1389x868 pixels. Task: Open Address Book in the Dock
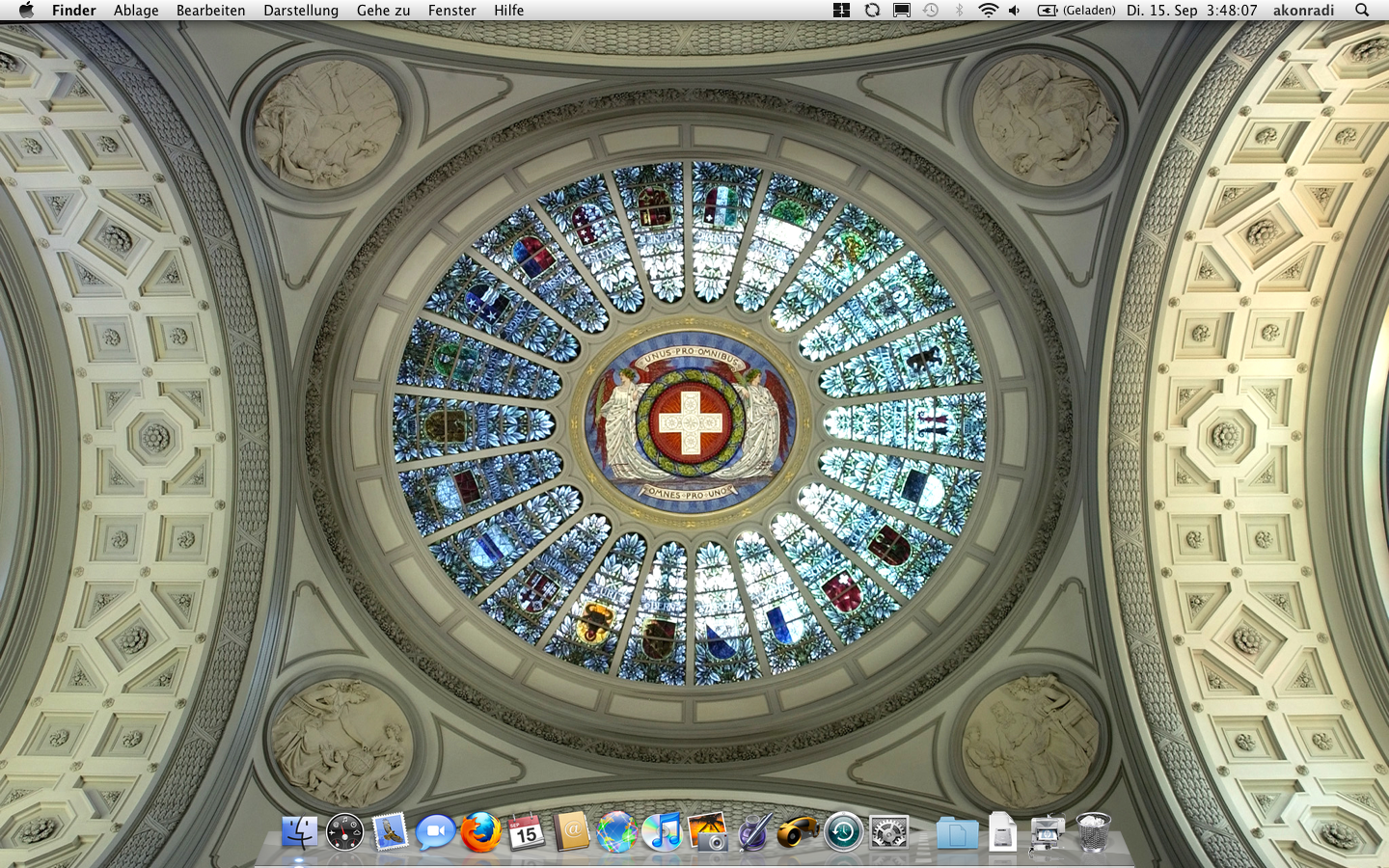[x=571, y=831]
